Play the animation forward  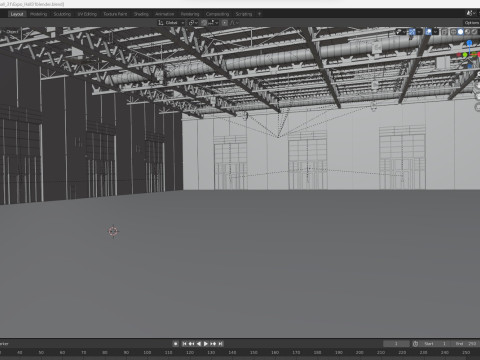(x=206, y=344)
